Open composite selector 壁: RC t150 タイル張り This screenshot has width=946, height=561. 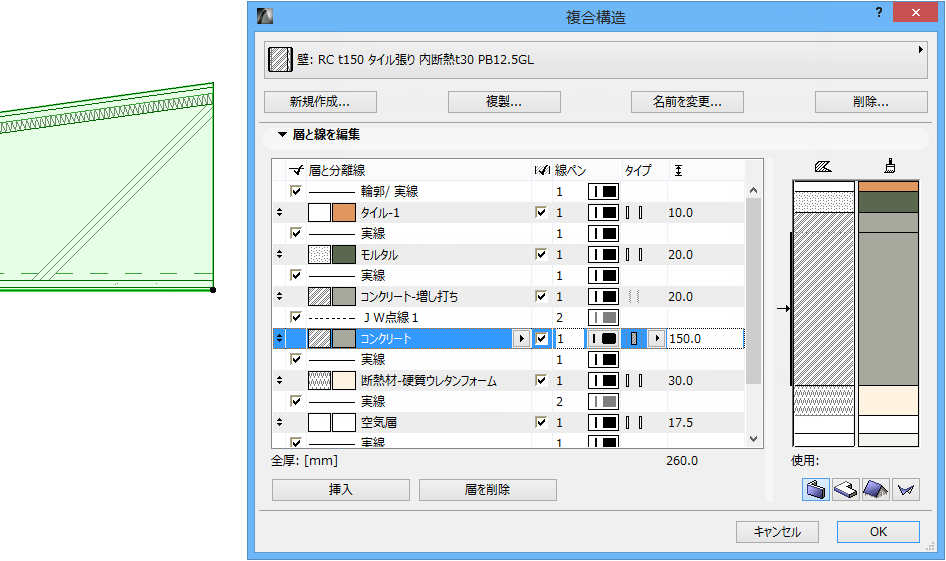(595, 60)
